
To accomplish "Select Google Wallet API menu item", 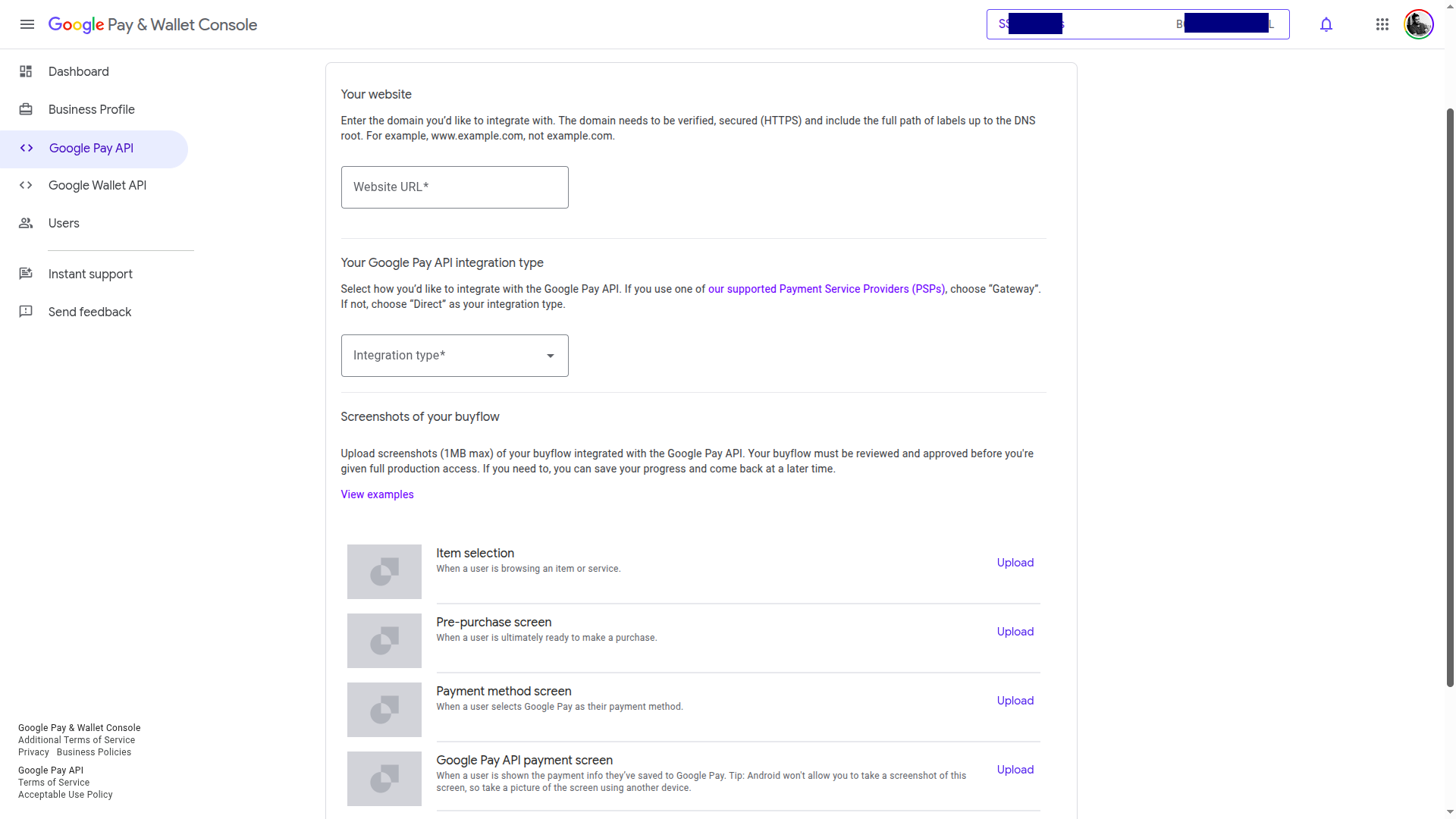I will point(97,186).
